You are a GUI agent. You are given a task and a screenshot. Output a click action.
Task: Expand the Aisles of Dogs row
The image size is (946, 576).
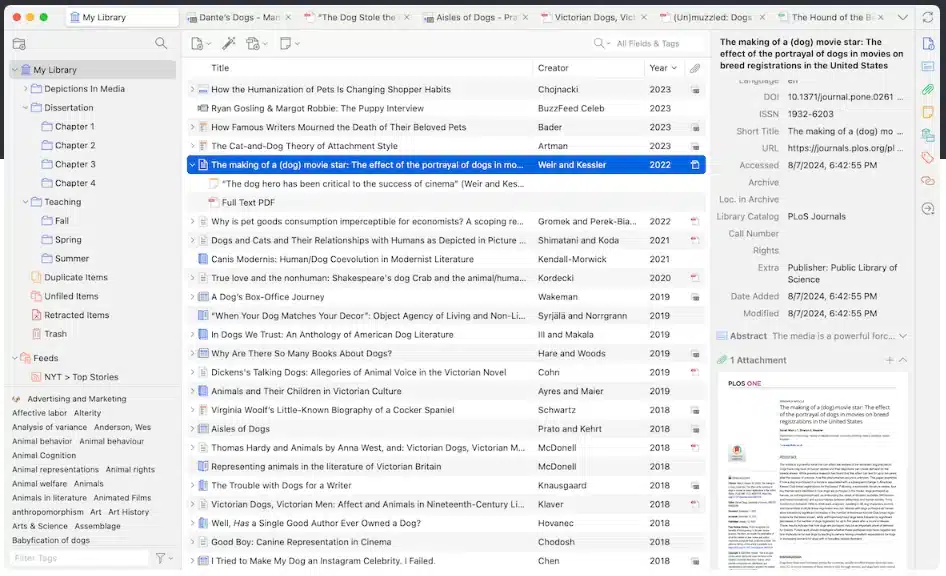[192, 429]
